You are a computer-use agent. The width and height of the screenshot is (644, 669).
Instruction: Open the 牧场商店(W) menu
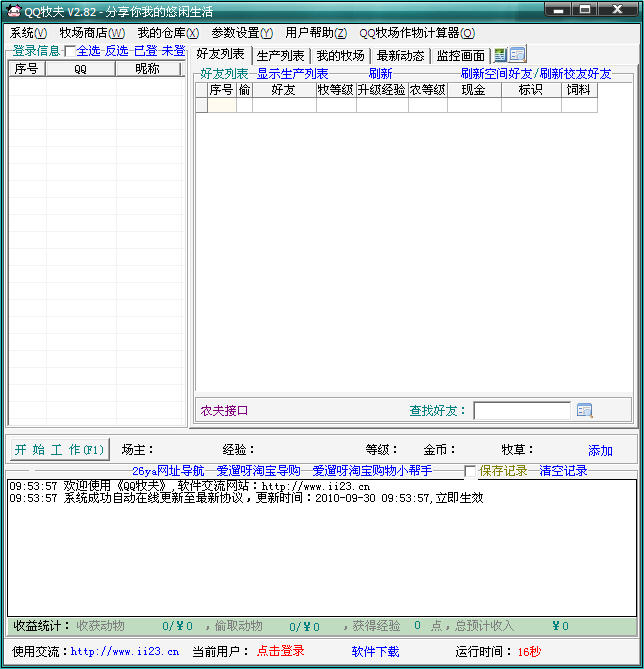[x=92, y=33]
